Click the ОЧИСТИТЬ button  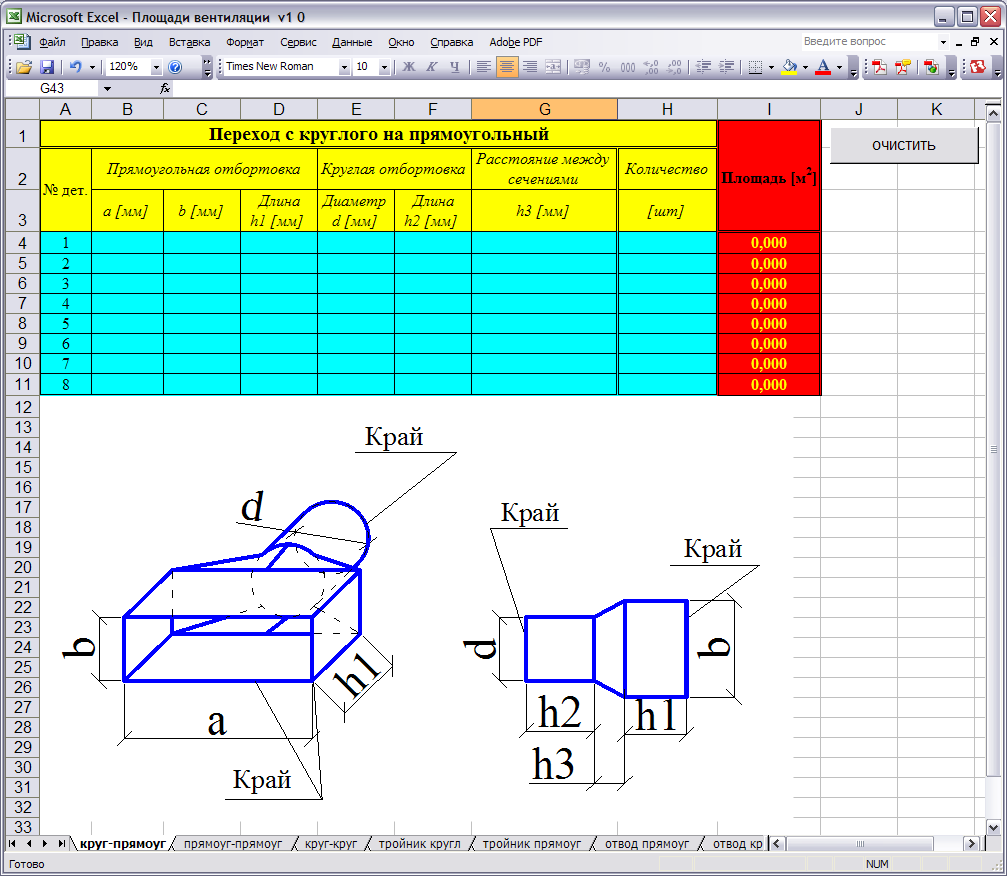[904, 145]
